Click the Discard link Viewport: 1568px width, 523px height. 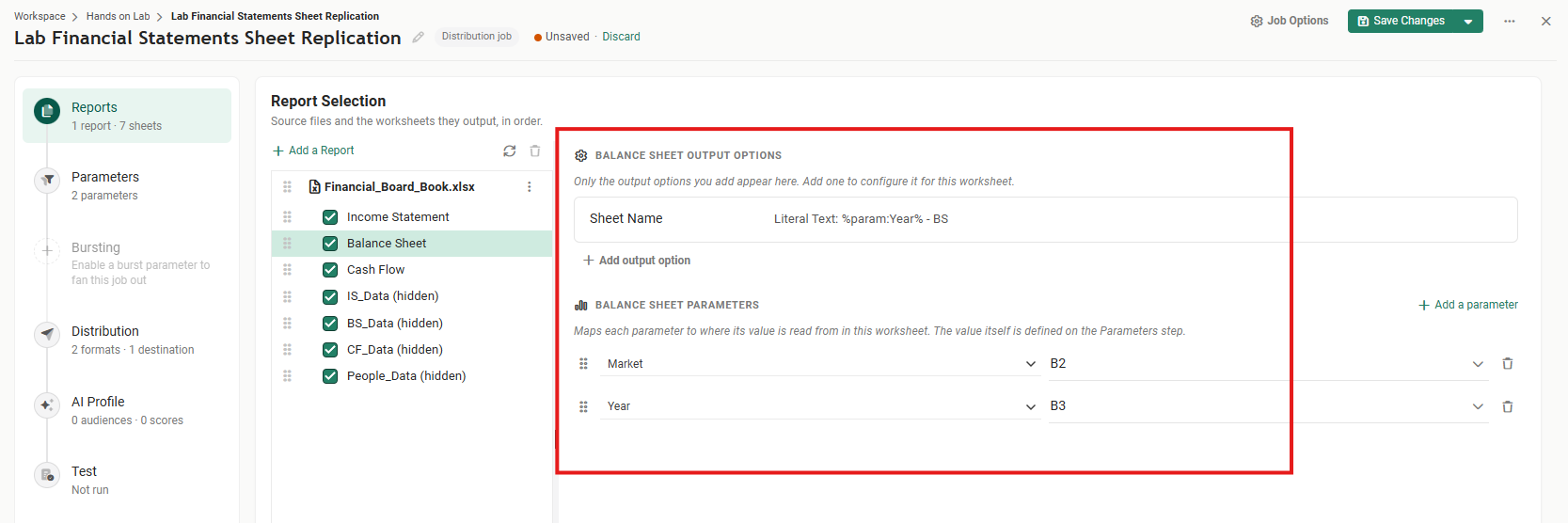(621, 37)
